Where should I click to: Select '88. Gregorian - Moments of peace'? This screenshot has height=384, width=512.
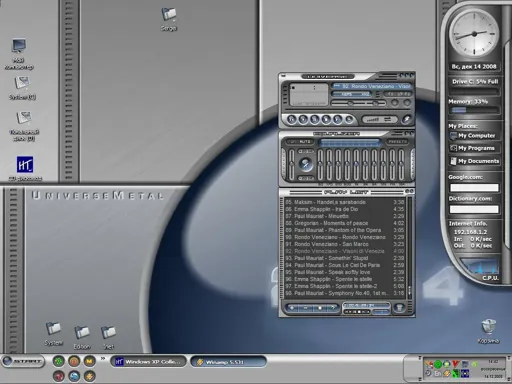point(344,223)
